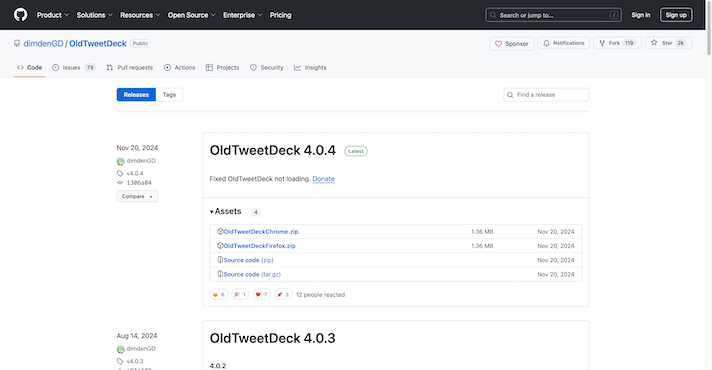Open the v4.0.4 tag link
This screenshot has width=712, height=370.
[x=135, y=173]
